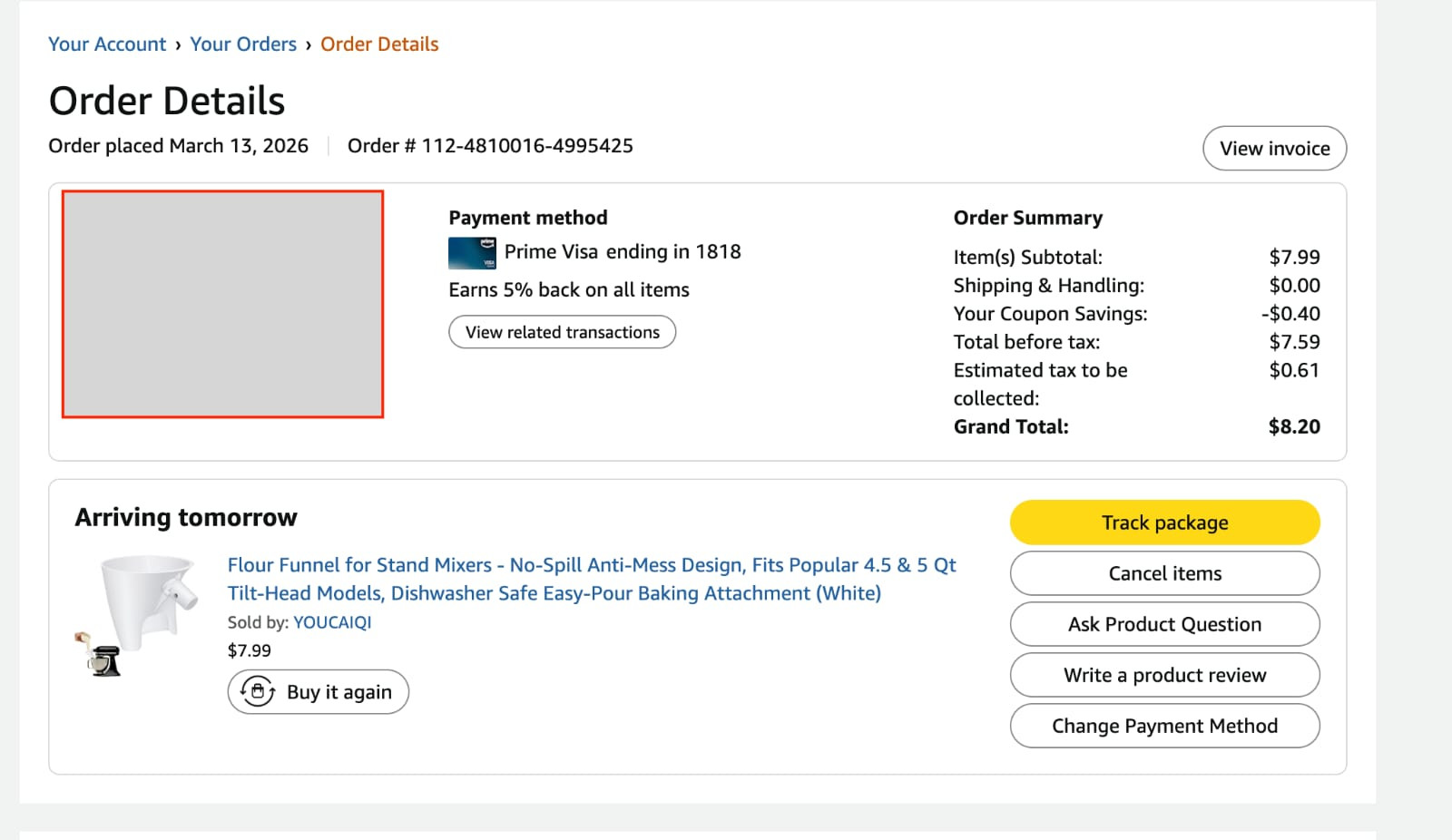Screen dimensions: 1452x840
Task: Select Change Payment Method button
Action: pyautogui.click(x=1164, y=726)
